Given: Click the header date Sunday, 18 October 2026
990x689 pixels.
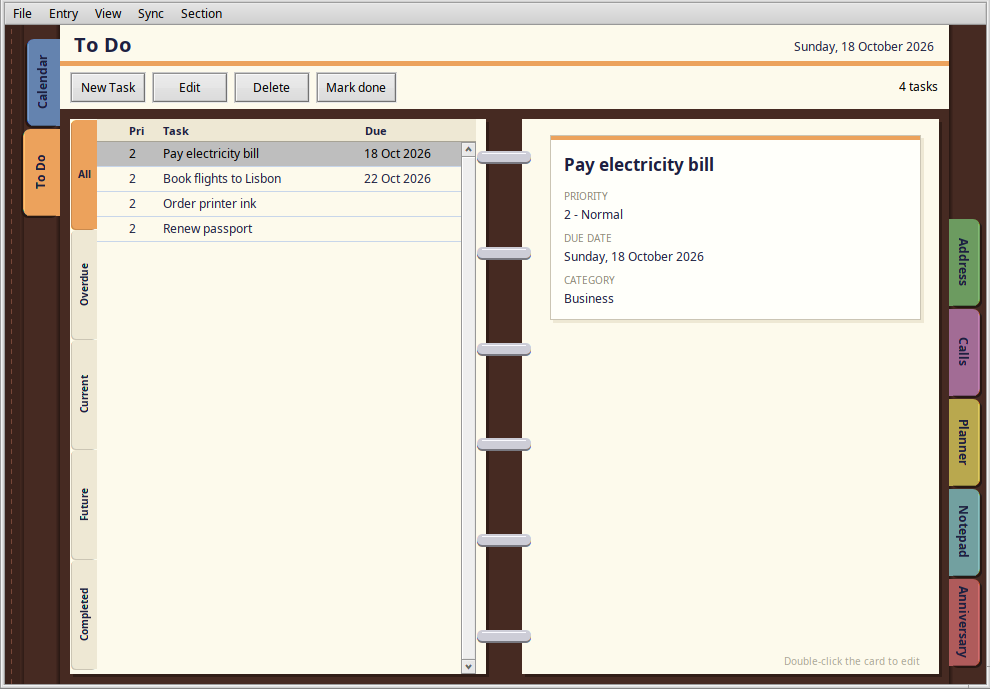Looking at the screenshot, I should pyautogui.click(x=863, y=47).
